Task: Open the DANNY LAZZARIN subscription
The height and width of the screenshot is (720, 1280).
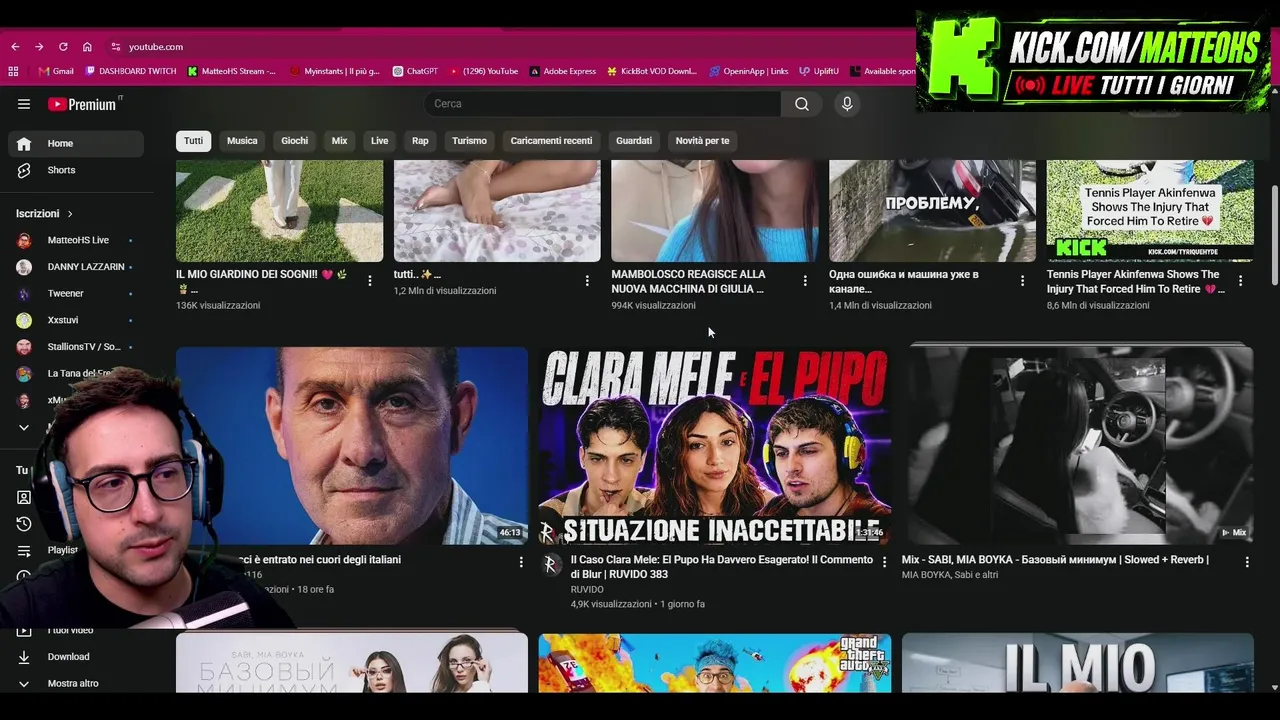Action: (76, 267)
